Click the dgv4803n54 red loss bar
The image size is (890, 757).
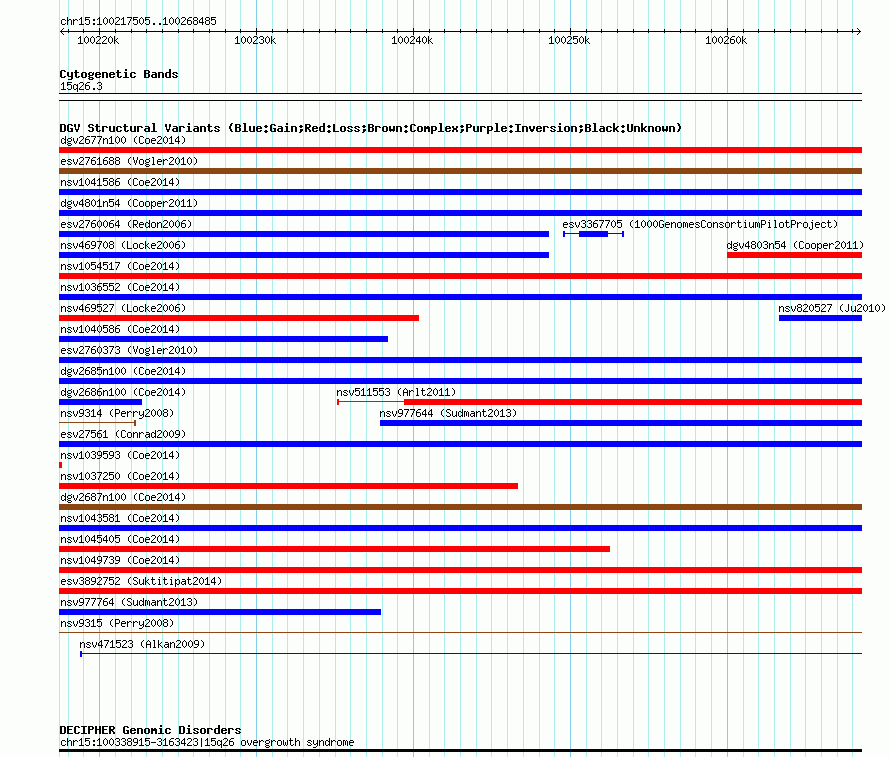click(x=794, y=255)
